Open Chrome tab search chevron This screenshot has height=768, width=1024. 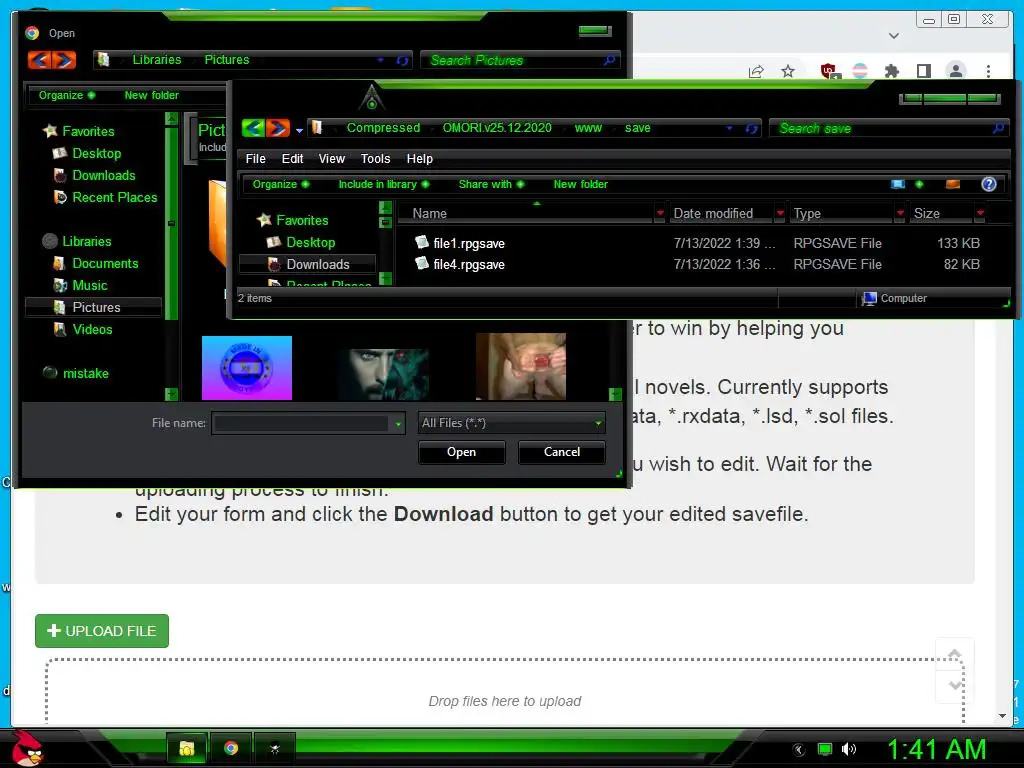pos(893,36)
